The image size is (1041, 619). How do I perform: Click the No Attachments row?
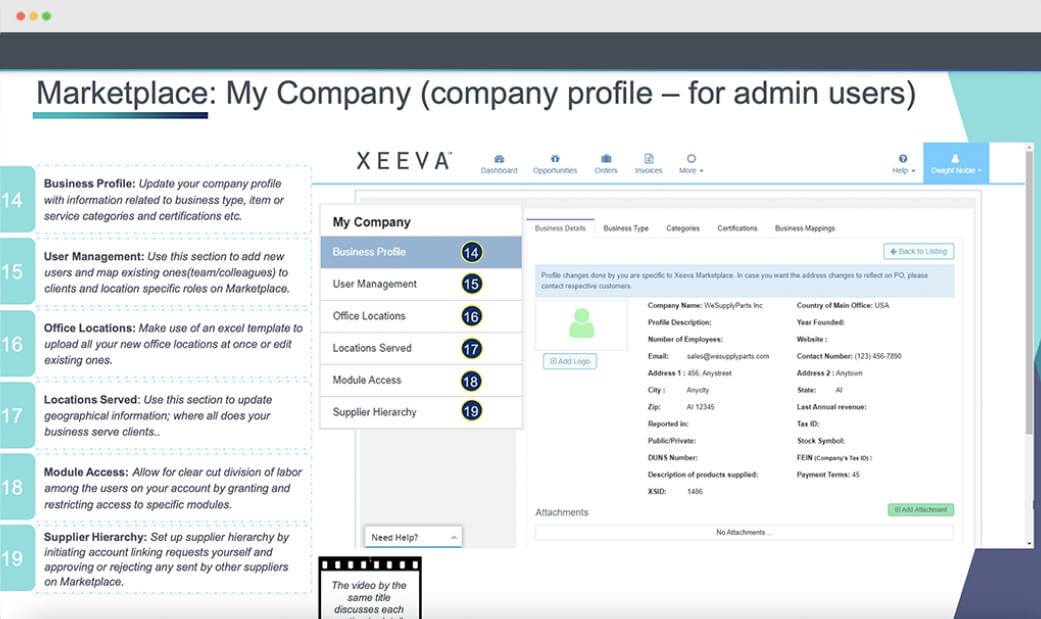tap(744, 533)
